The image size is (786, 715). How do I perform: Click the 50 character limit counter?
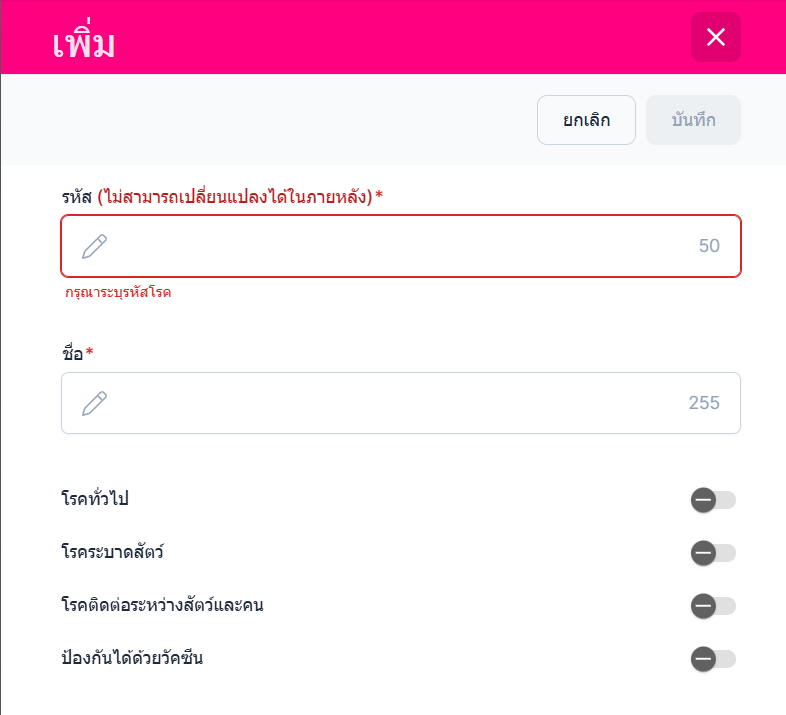pyautogui.click(x=709, y=246)
